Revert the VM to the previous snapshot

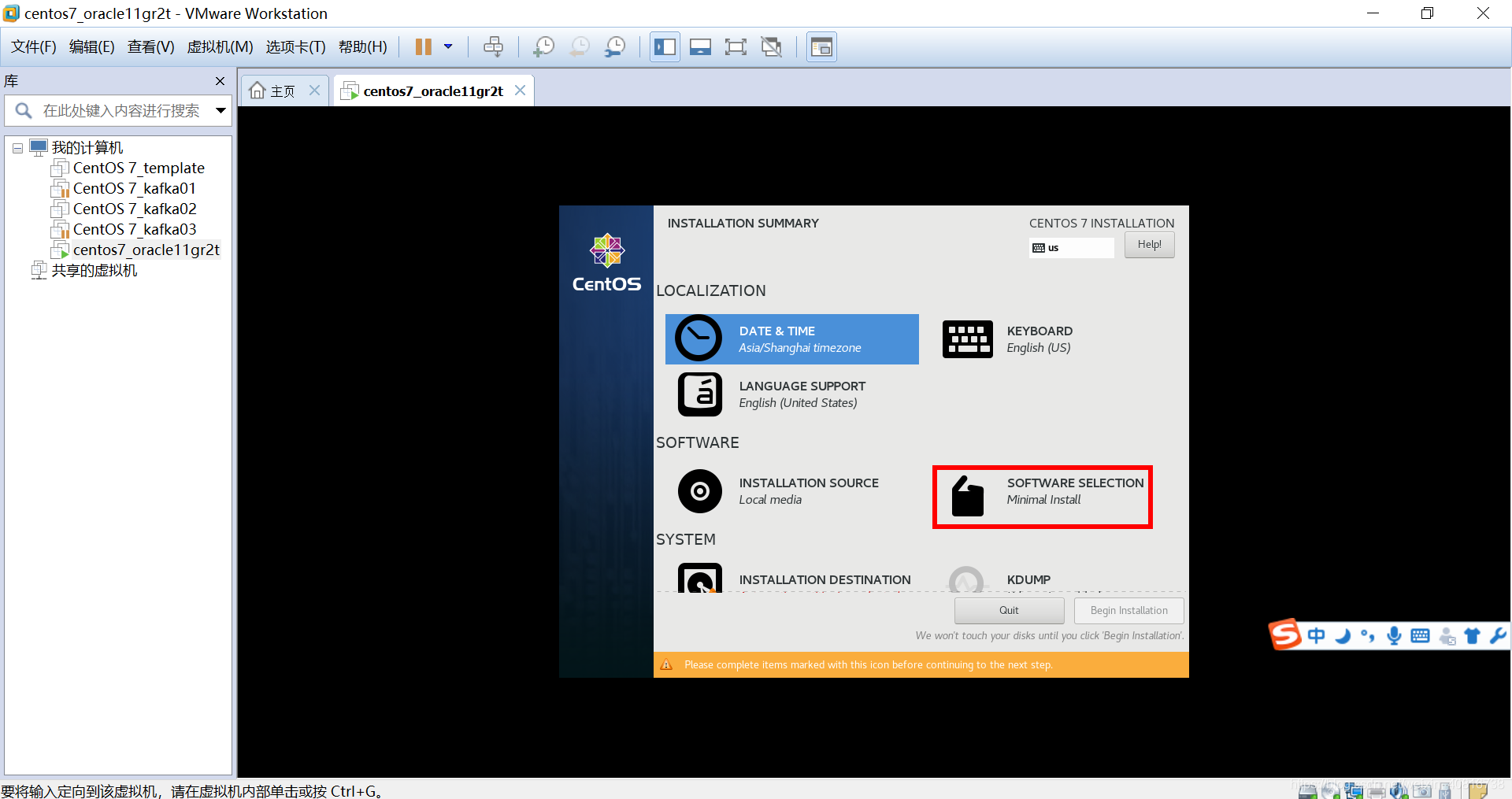tap(580, 47)
